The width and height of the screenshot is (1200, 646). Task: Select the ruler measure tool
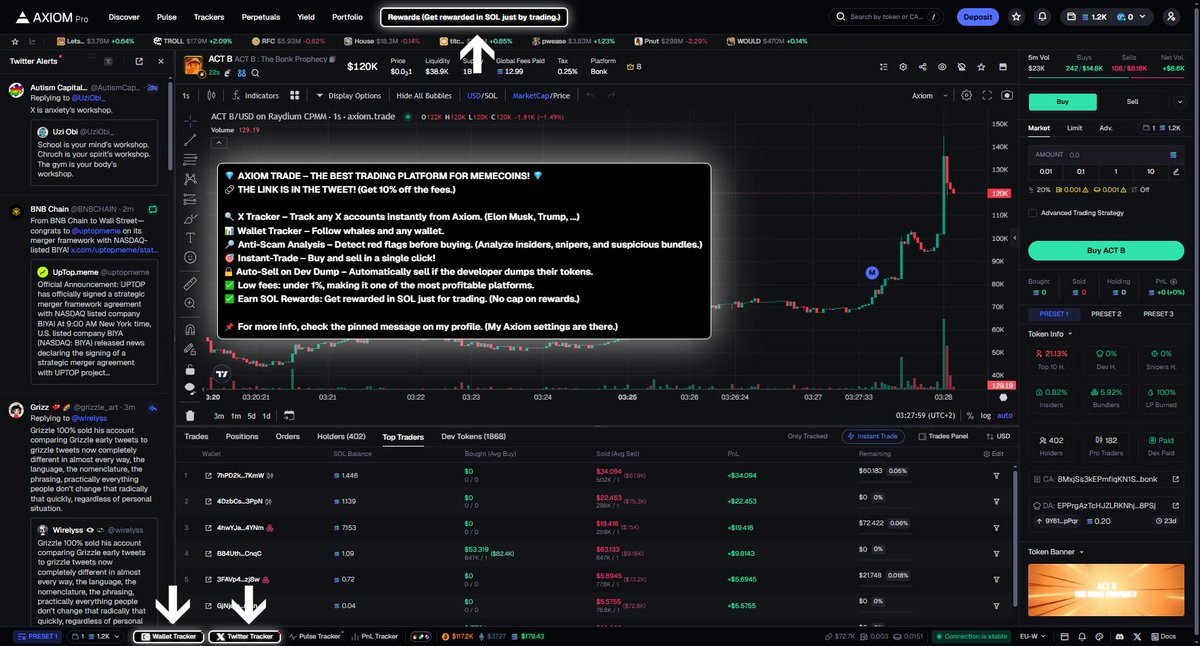tap(190, 284)
